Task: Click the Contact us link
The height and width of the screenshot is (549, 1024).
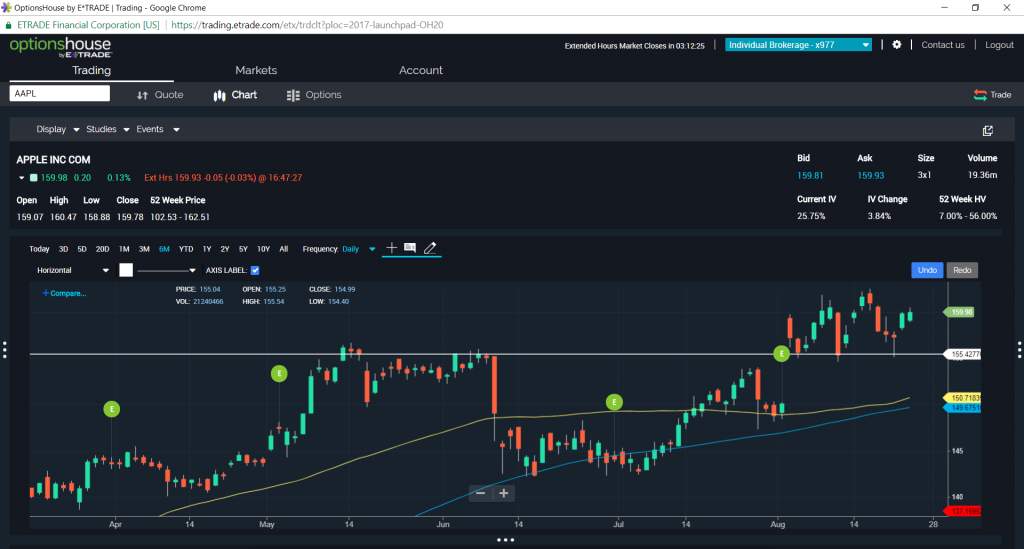Action: [x=942, y=45]
